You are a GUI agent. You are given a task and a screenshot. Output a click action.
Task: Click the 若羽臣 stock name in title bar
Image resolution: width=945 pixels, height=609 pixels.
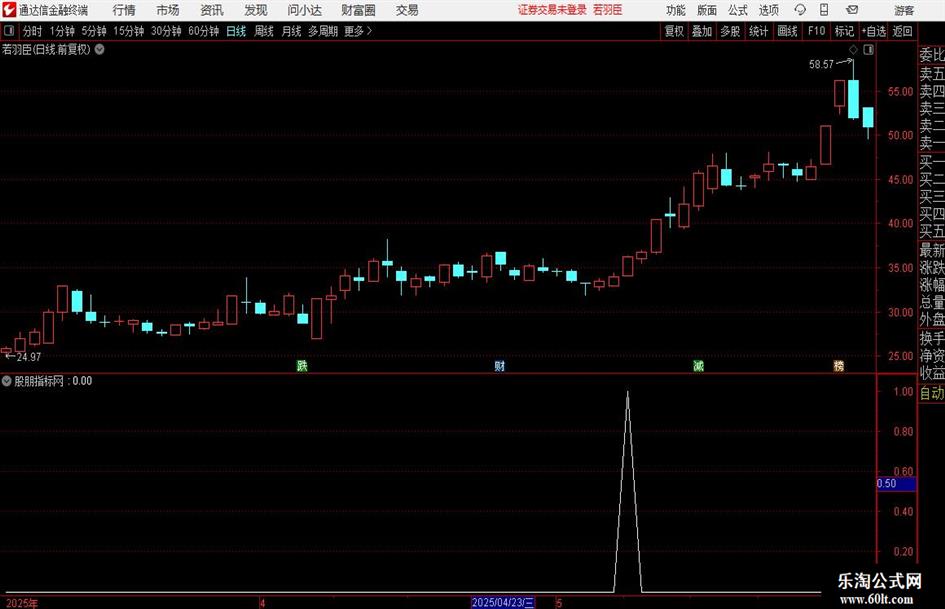pos(608,10)
